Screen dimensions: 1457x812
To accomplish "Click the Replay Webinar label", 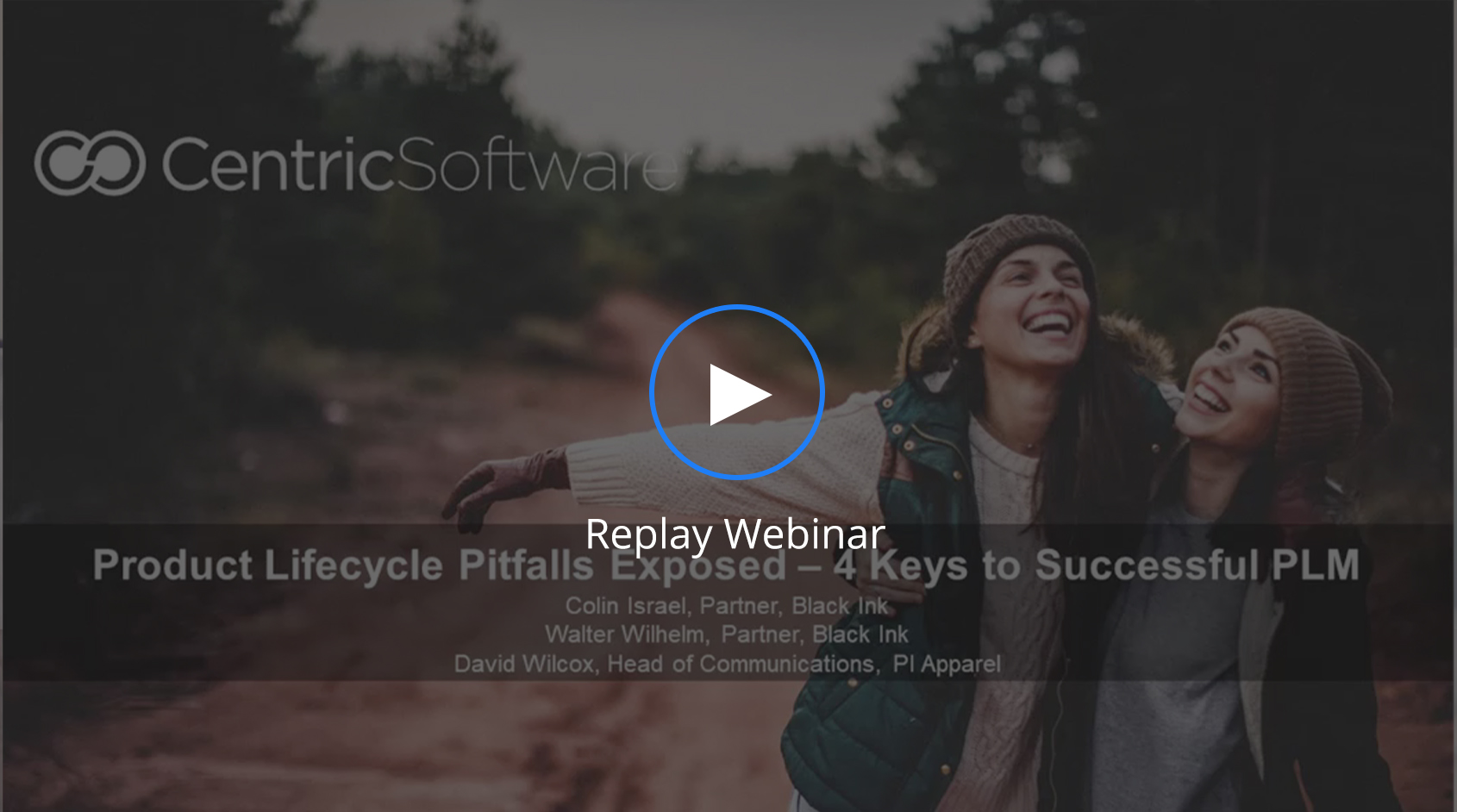I will 735,534.
